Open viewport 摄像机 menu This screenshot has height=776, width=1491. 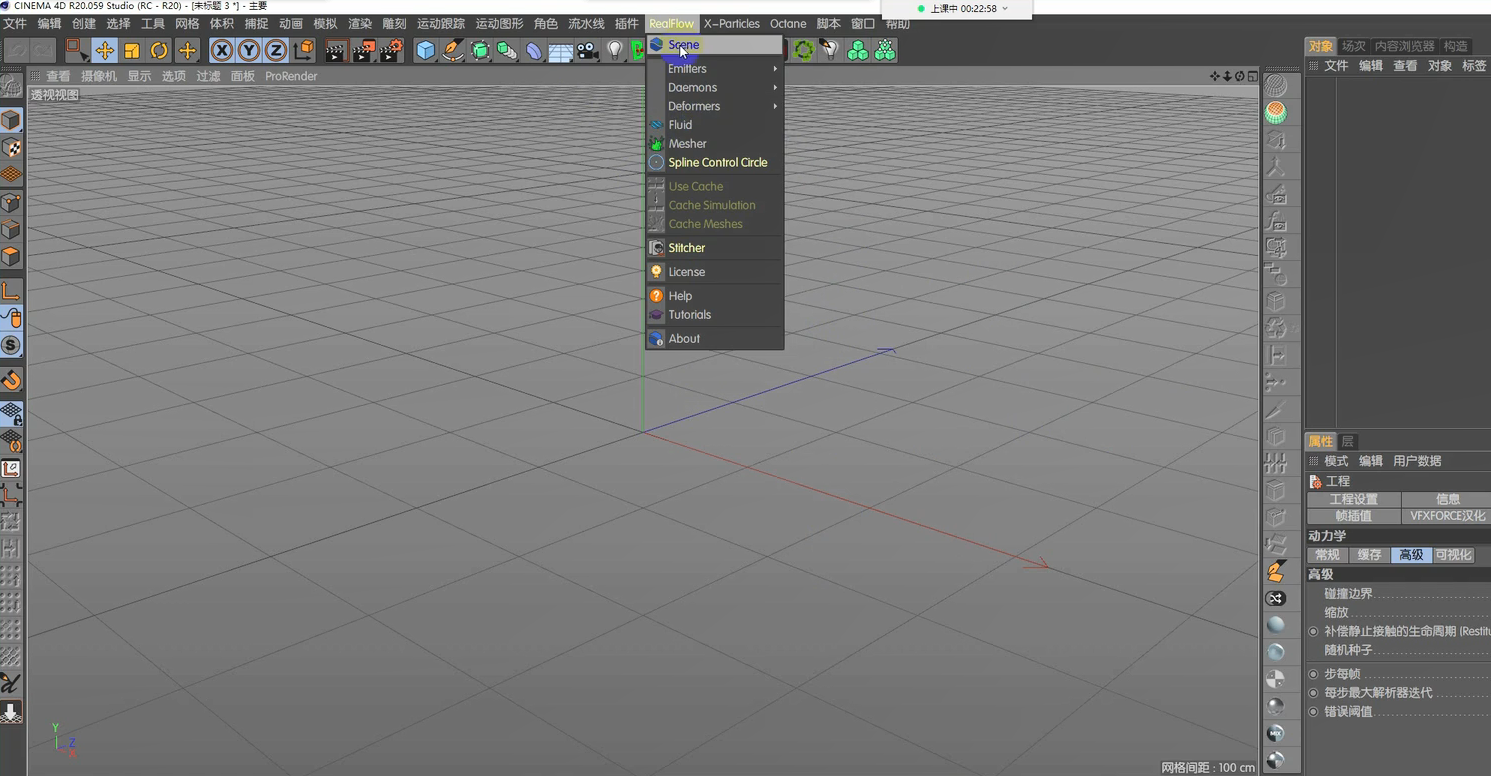[98, 76]
